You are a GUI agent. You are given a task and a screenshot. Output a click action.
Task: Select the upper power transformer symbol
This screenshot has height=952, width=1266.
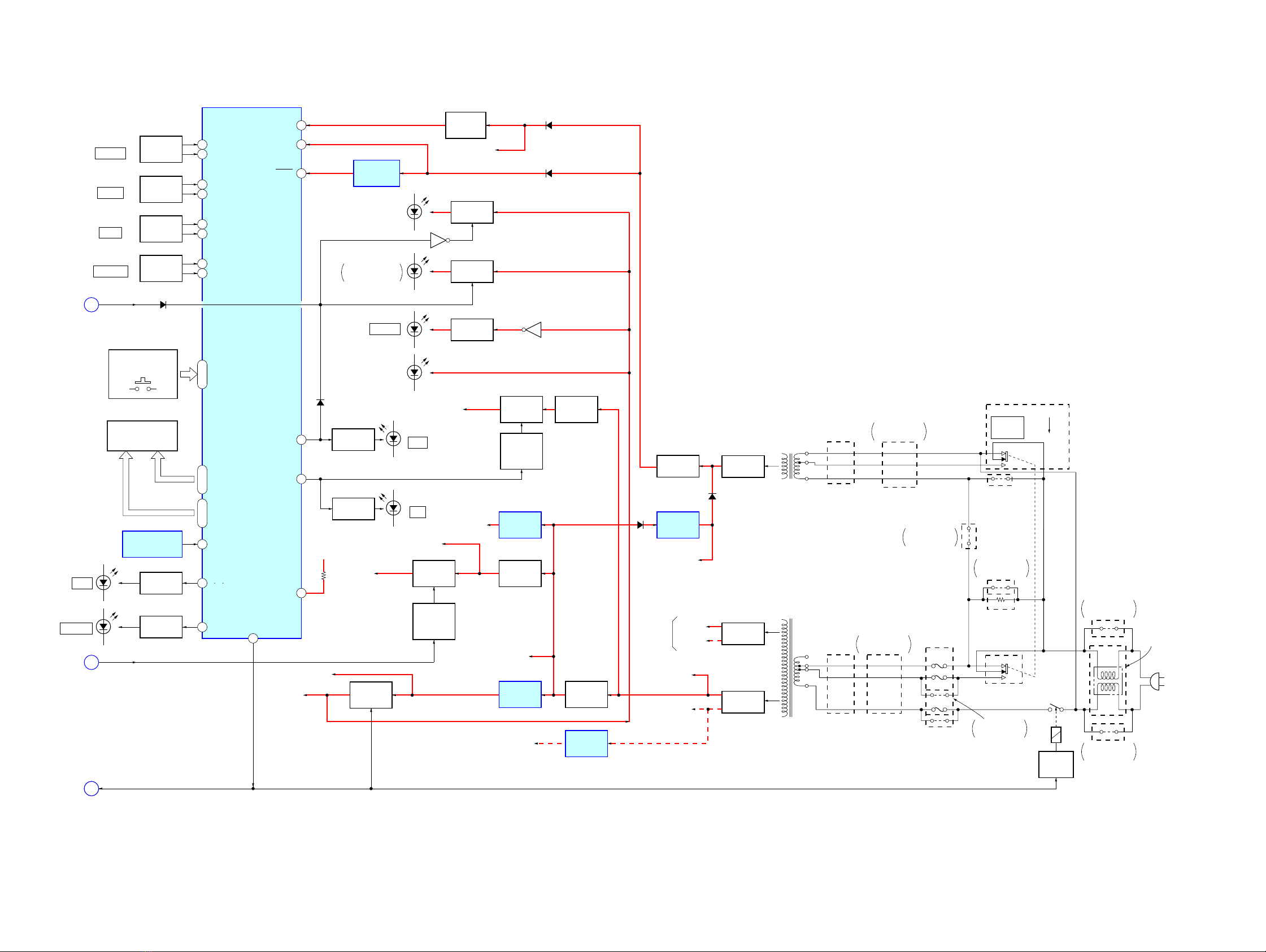[x=795, y=467]
